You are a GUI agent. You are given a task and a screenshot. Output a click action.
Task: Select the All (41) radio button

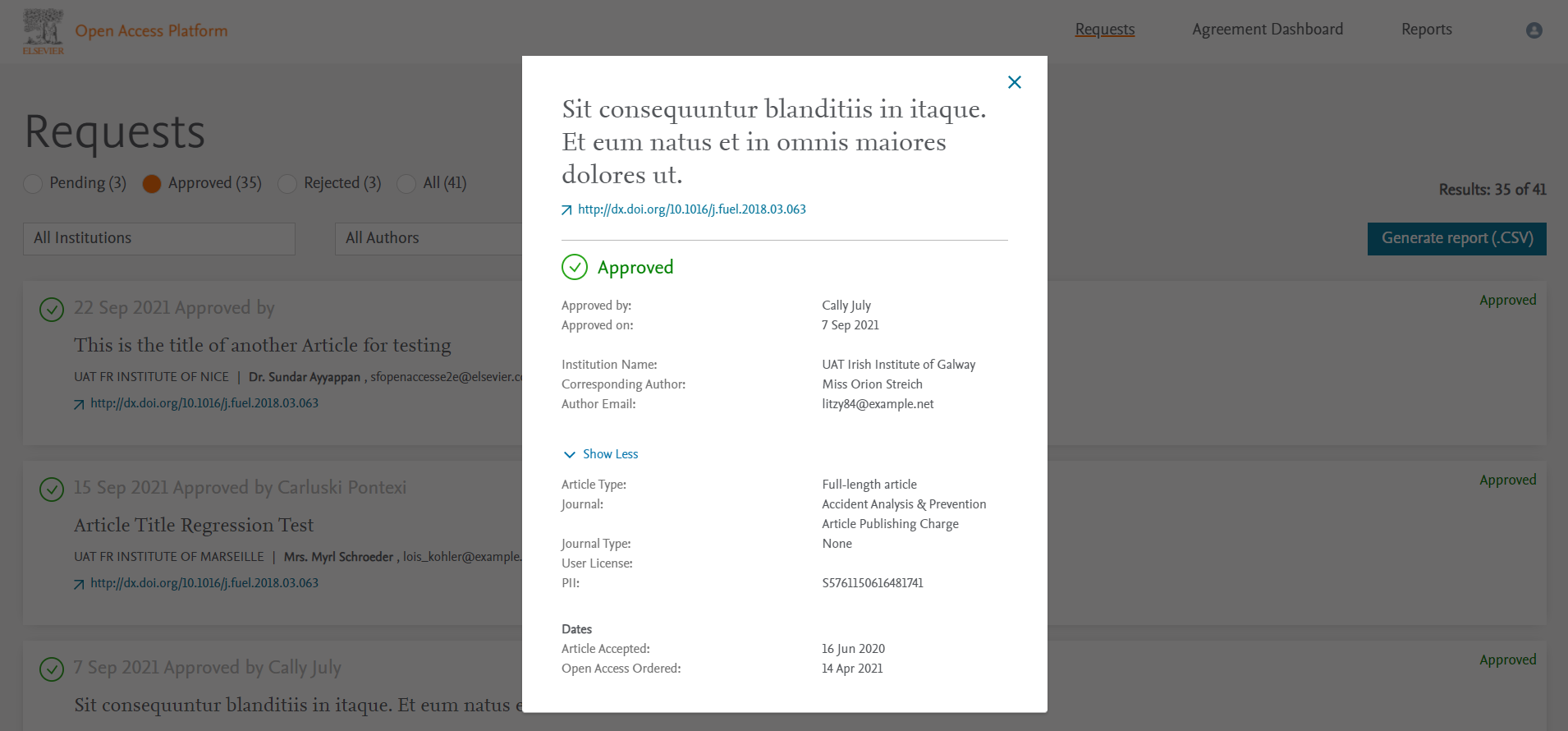point(406,184)
